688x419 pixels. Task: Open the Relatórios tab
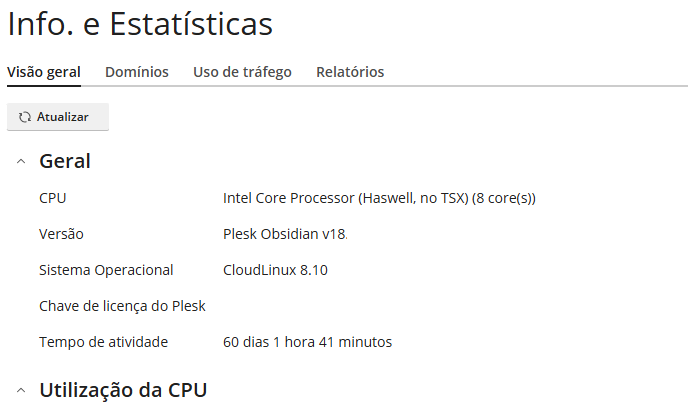[350, 72]
